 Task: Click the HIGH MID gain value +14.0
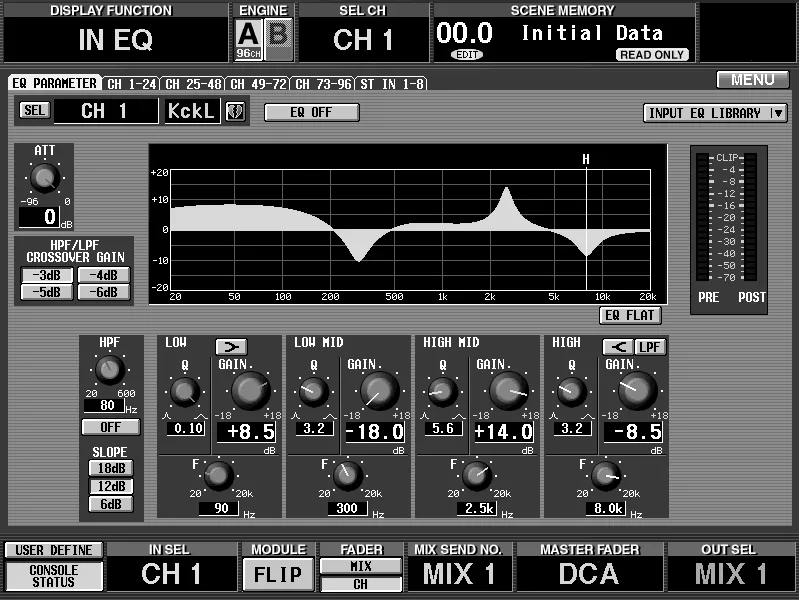pos(504,432)
